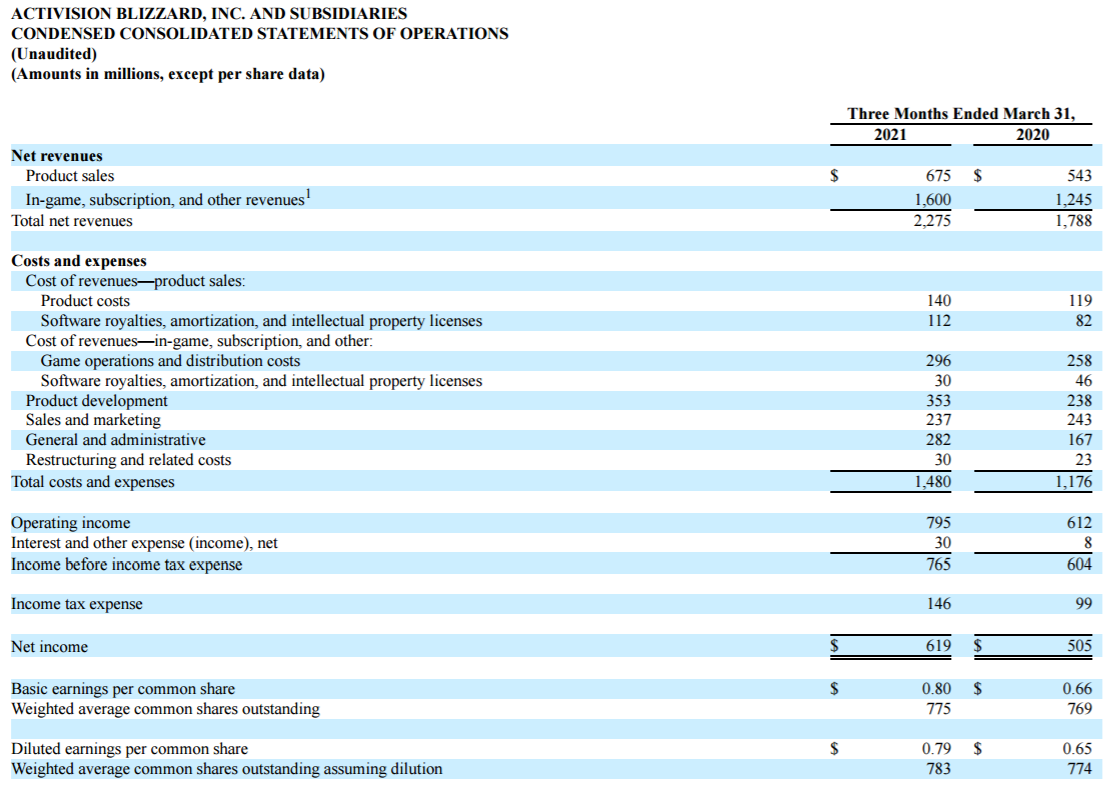Select income before tax value 604

[x=1079, y=564]
